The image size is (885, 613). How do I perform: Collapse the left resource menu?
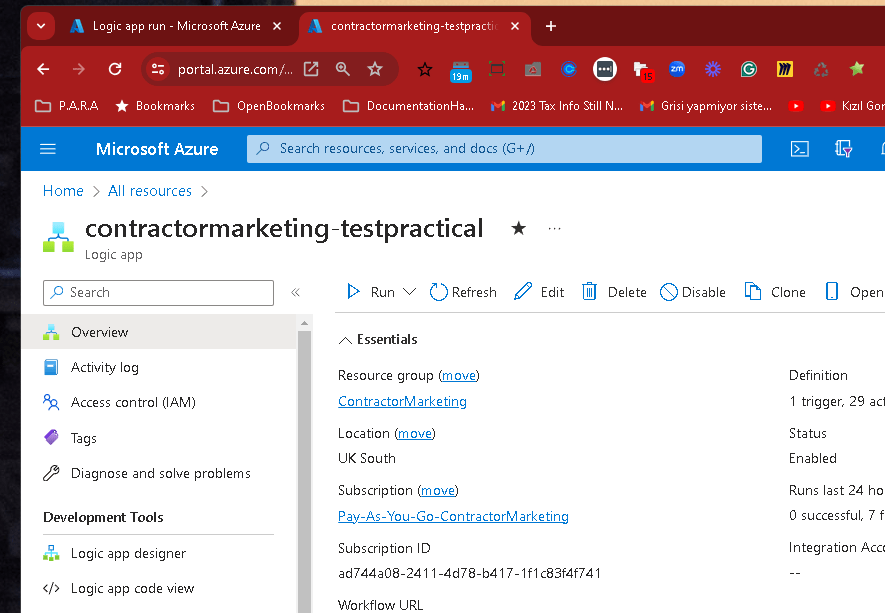(x=295, y=292)
